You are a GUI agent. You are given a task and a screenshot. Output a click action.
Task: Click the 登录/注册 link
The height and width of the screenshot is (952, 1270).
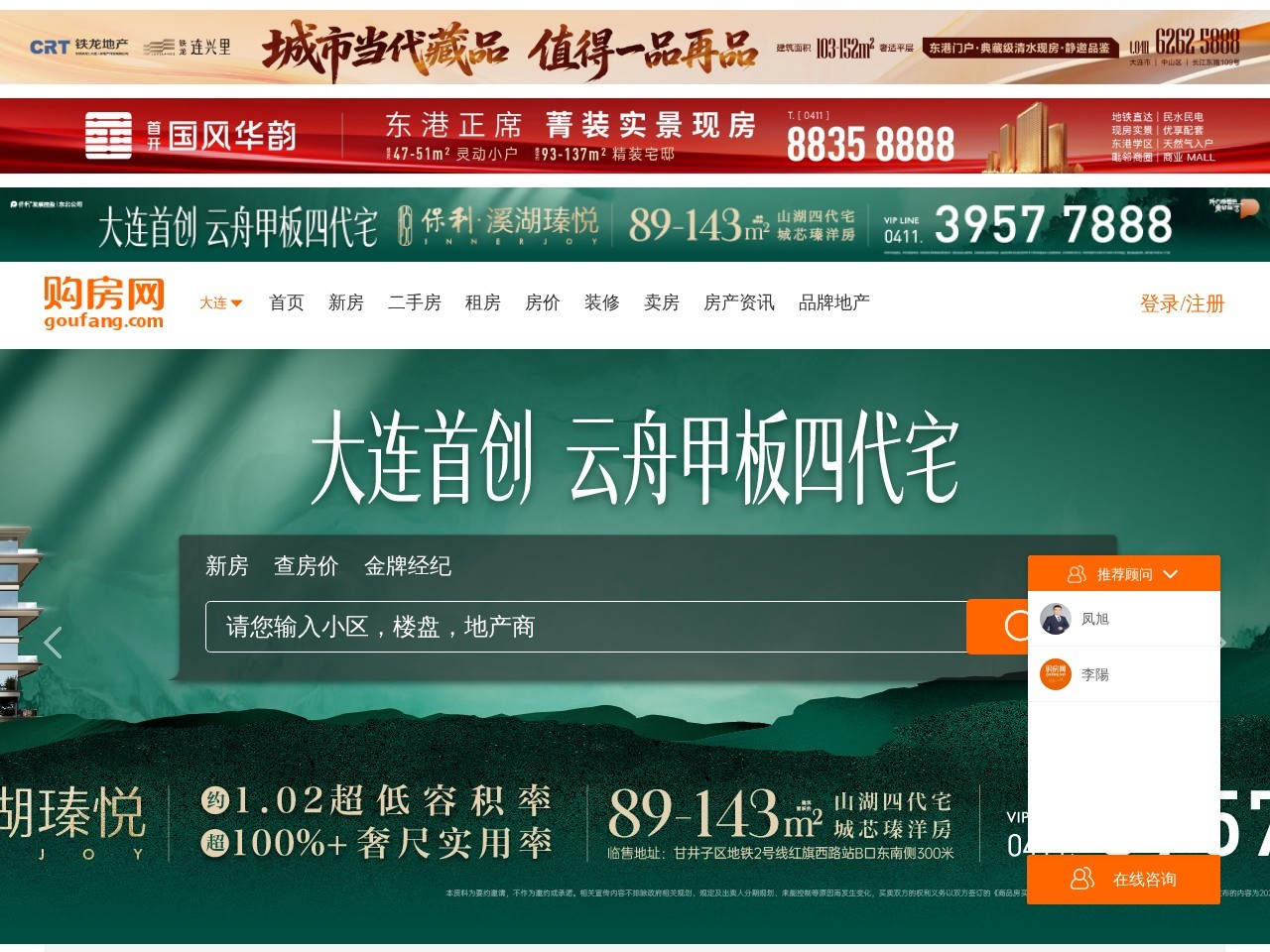1181,302
